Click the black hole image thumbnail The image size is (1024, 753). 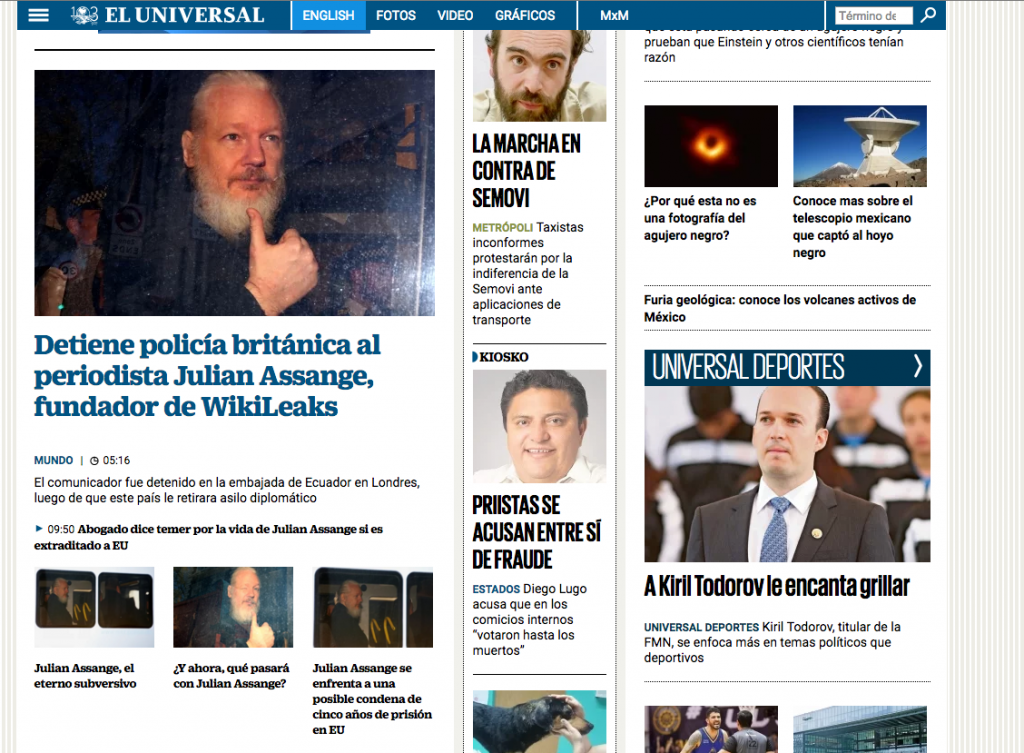point(711,146)
